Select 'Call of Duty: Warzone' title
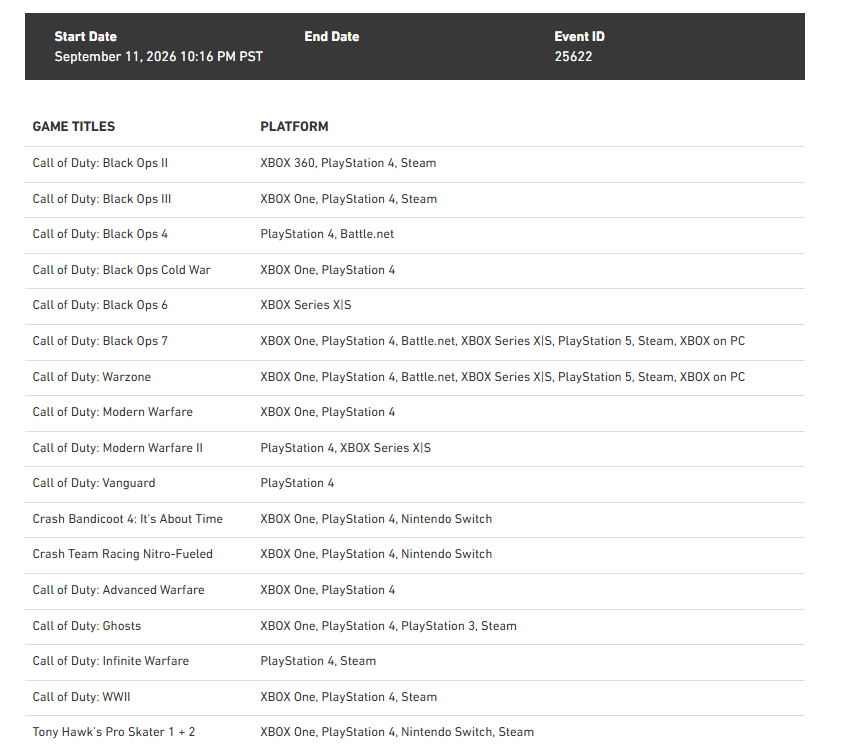This screenshot has height=755, width=844. pos(92,377)
